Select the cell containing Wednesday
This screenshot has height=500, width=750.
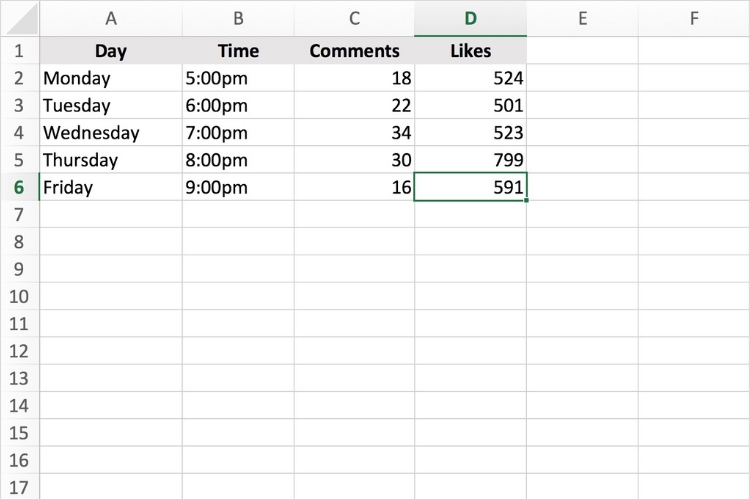pyautogui.click(x=110, y=133)
